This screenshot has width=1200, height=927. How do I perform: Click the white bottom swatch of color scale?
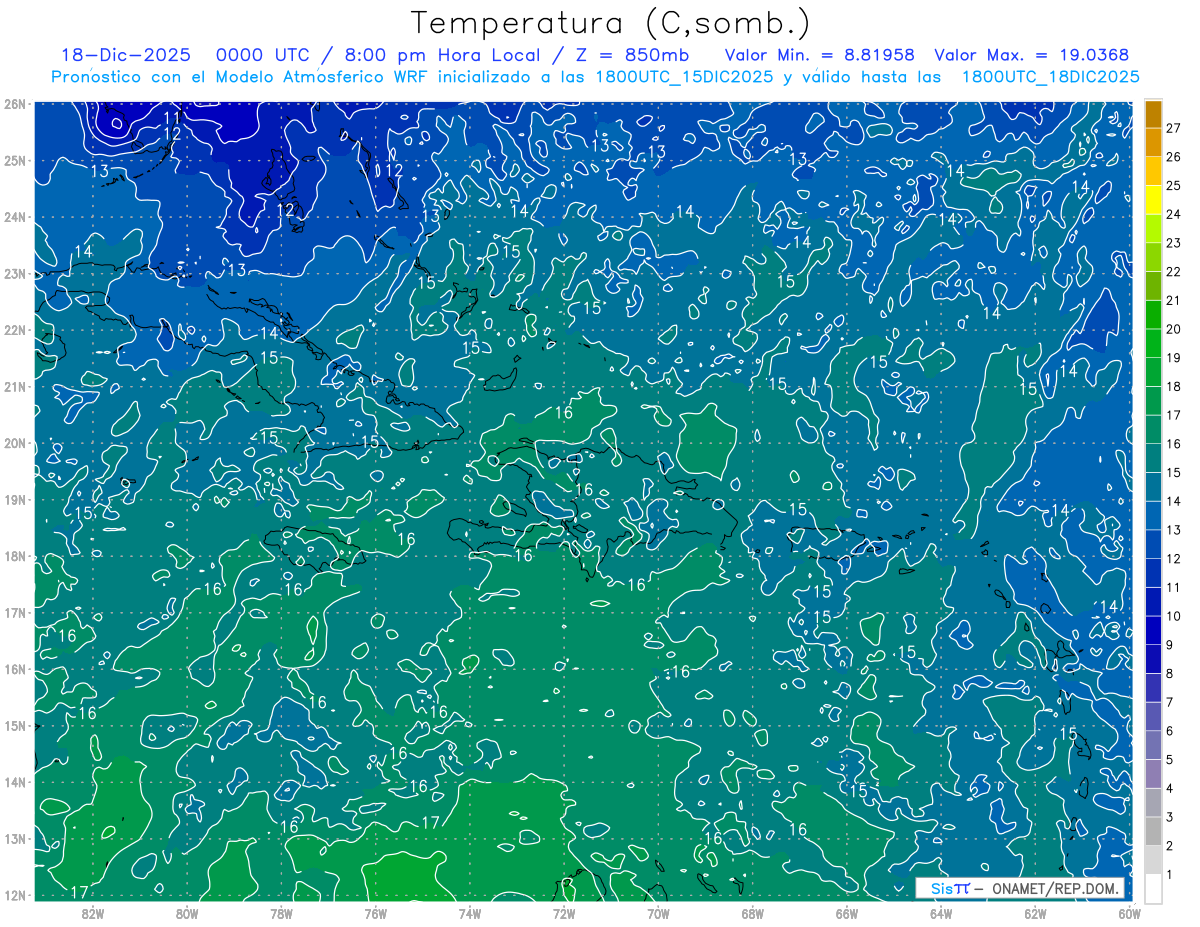tap(1153, 888)
